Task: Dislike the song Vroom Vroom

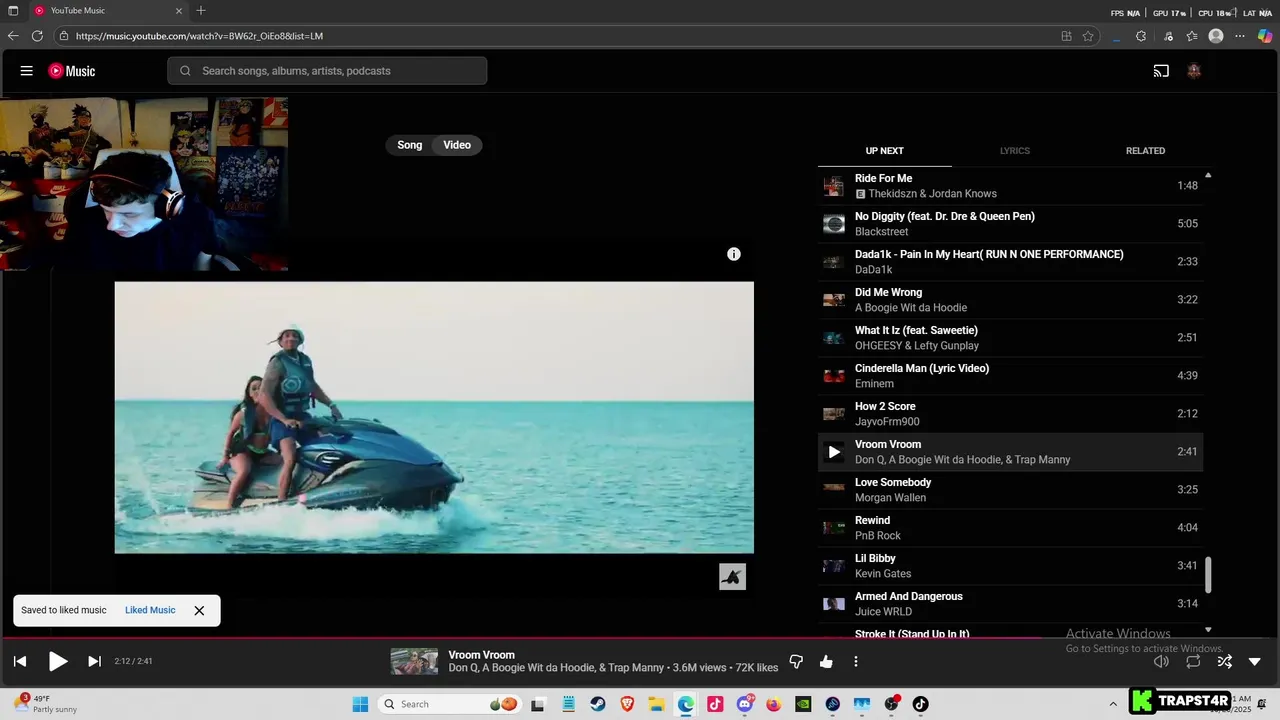Action: point(796,661)
